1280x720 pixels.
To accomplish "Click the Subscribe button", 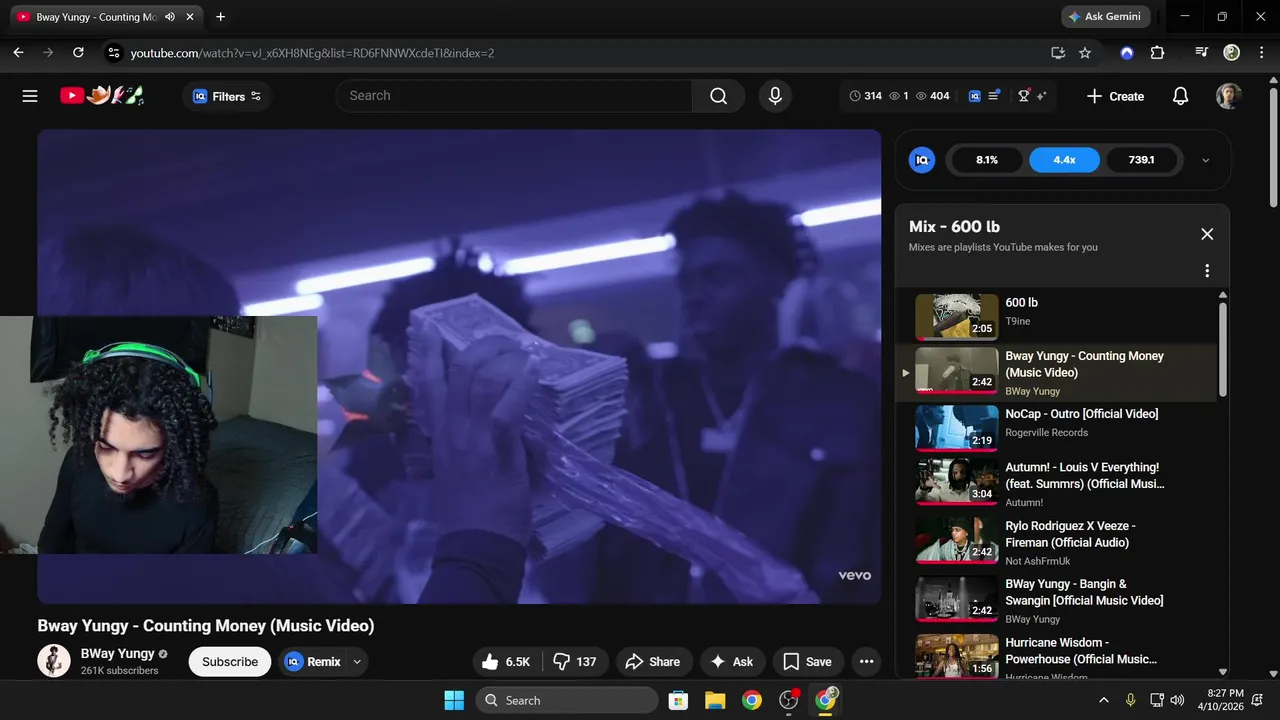I will (230, 661).
